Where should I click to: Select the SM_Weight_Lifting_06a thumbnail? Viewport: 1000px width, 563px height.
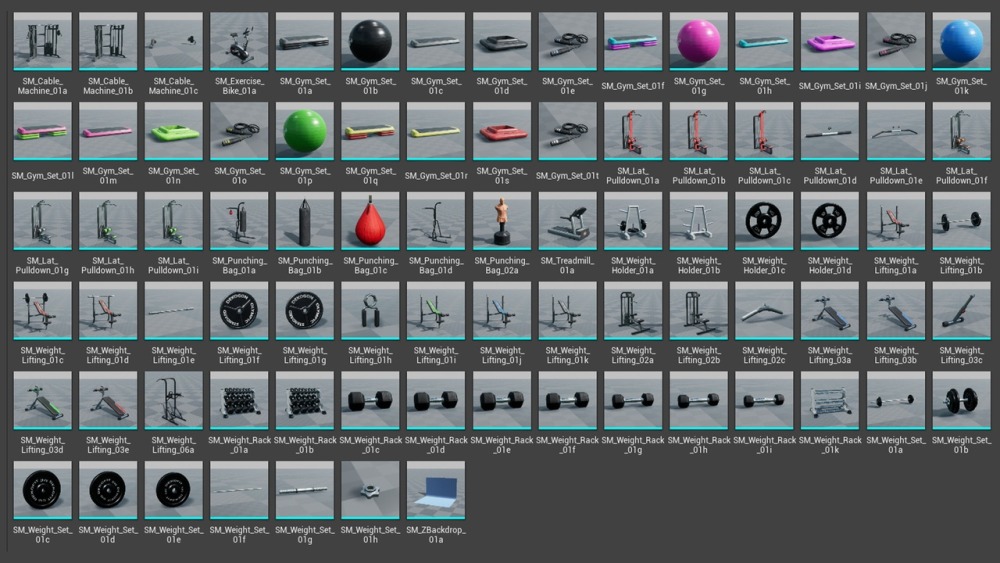pos(173,400)
